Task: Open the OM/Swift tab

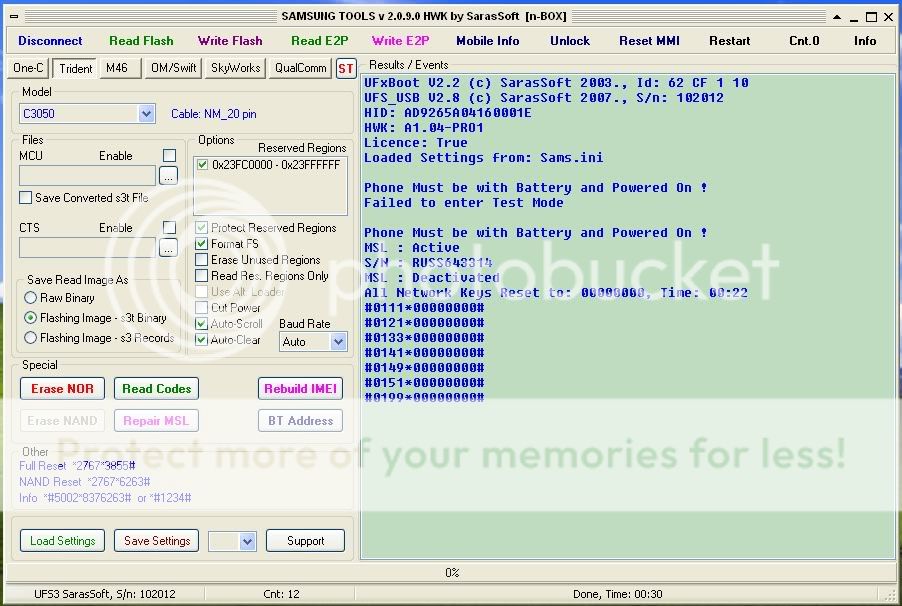Action: (173, 68)
